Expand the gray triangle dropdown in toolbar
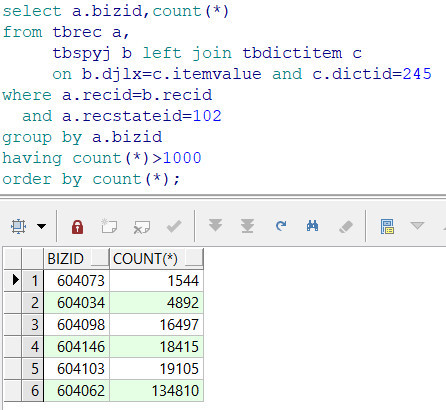The image size is (446, 410). (417, 226)
